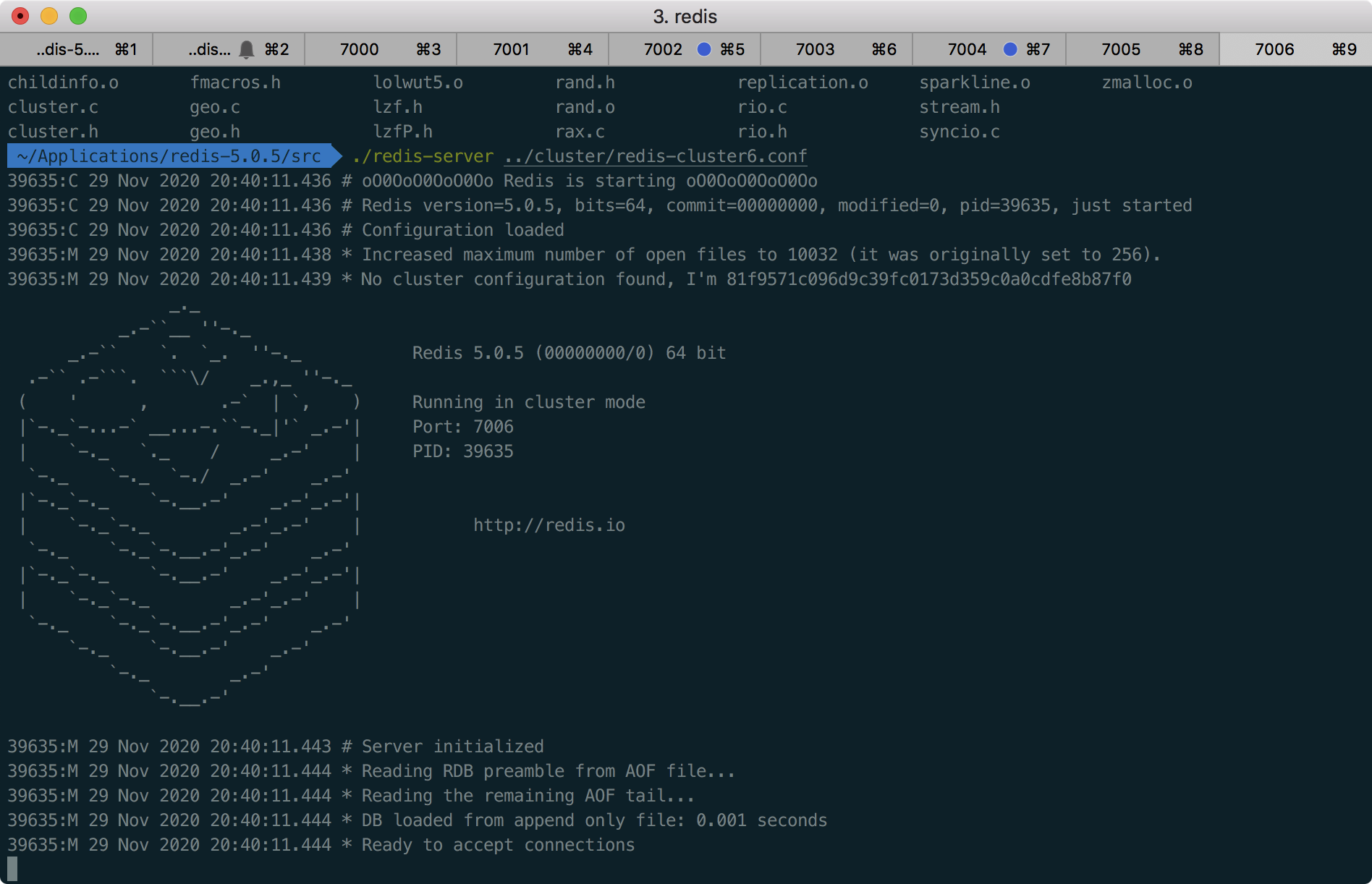Click the "Reading RDB preamble from AOF file" line
This screenshot has height=884, width=1372.
[x=371, y=771]
